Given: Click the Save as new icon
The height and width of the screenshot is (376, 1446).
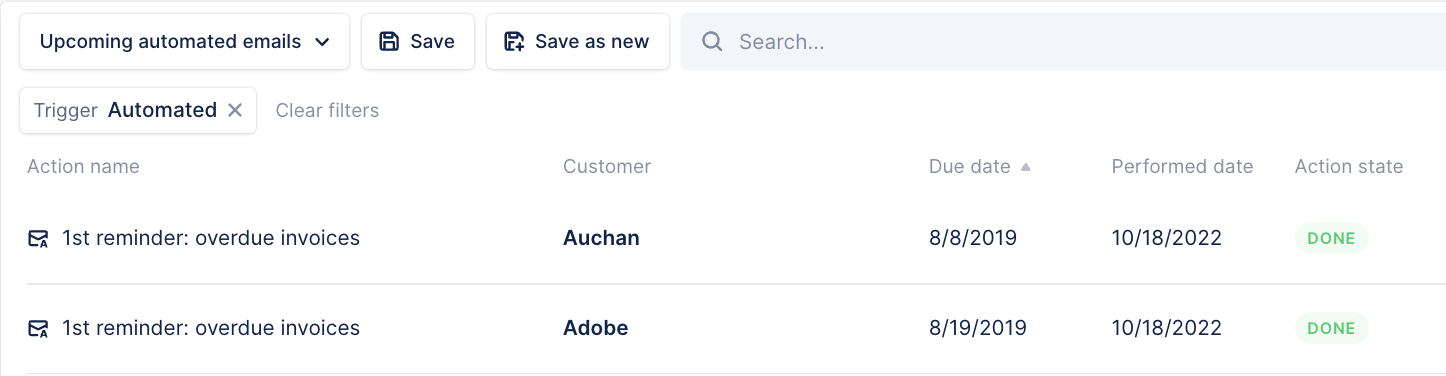Looking at the screenshot, I should click(x=514, y=42).
